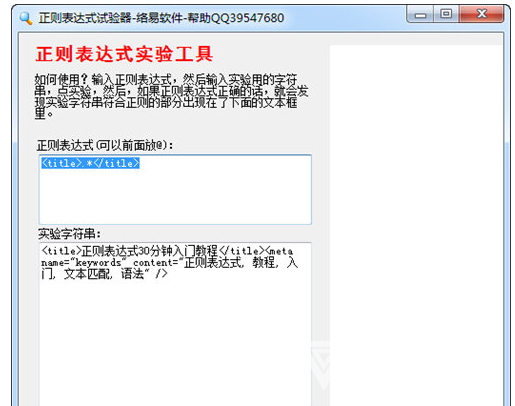Click the window title text 正则表达式试验器
The image size is (515, 406).
pos(85,18)
